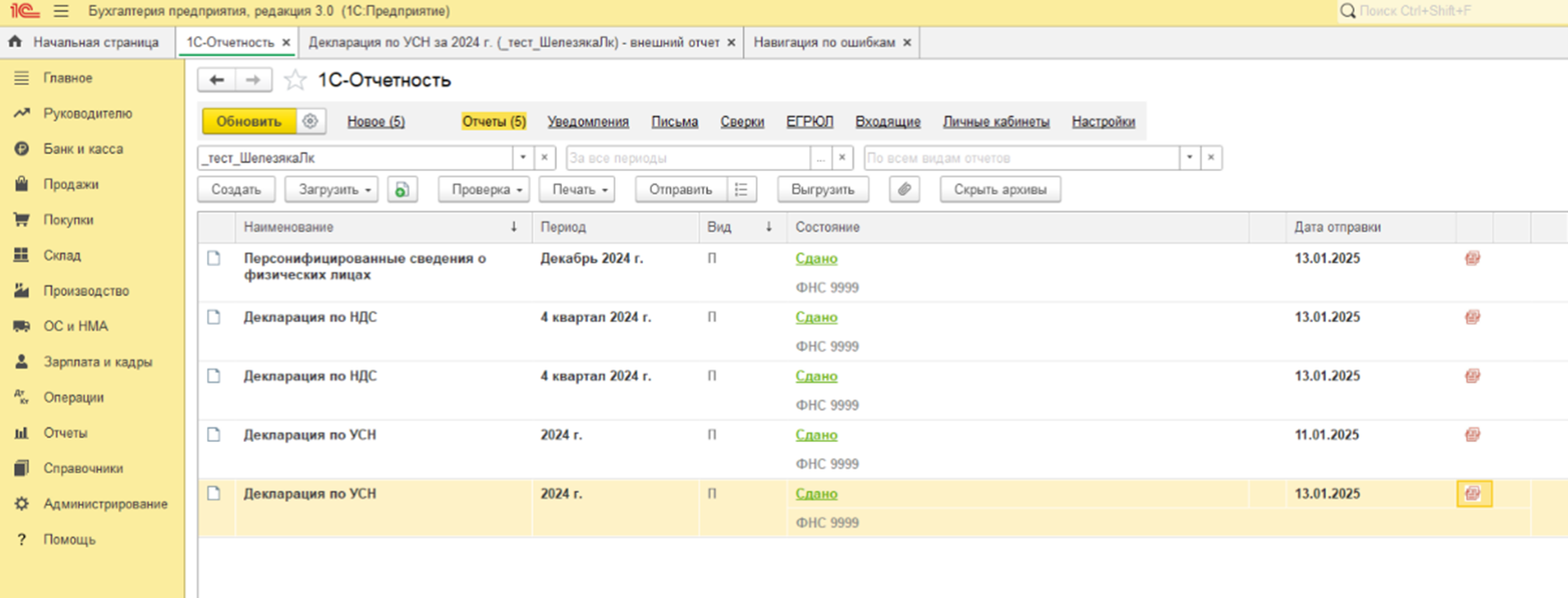Screen dimensions: 1568x598
Task: Open the ЕГРЮЛ section link
Action: [810, 122]
